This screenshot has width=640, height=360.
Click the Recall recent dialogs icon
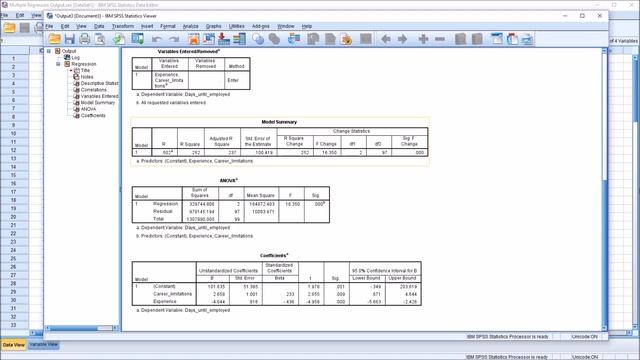[x=138, y=39]
